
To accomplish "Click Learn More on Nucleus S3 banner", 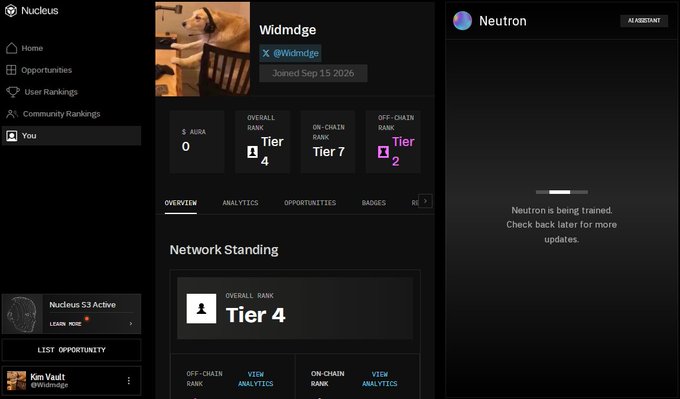I will [65, 324].
